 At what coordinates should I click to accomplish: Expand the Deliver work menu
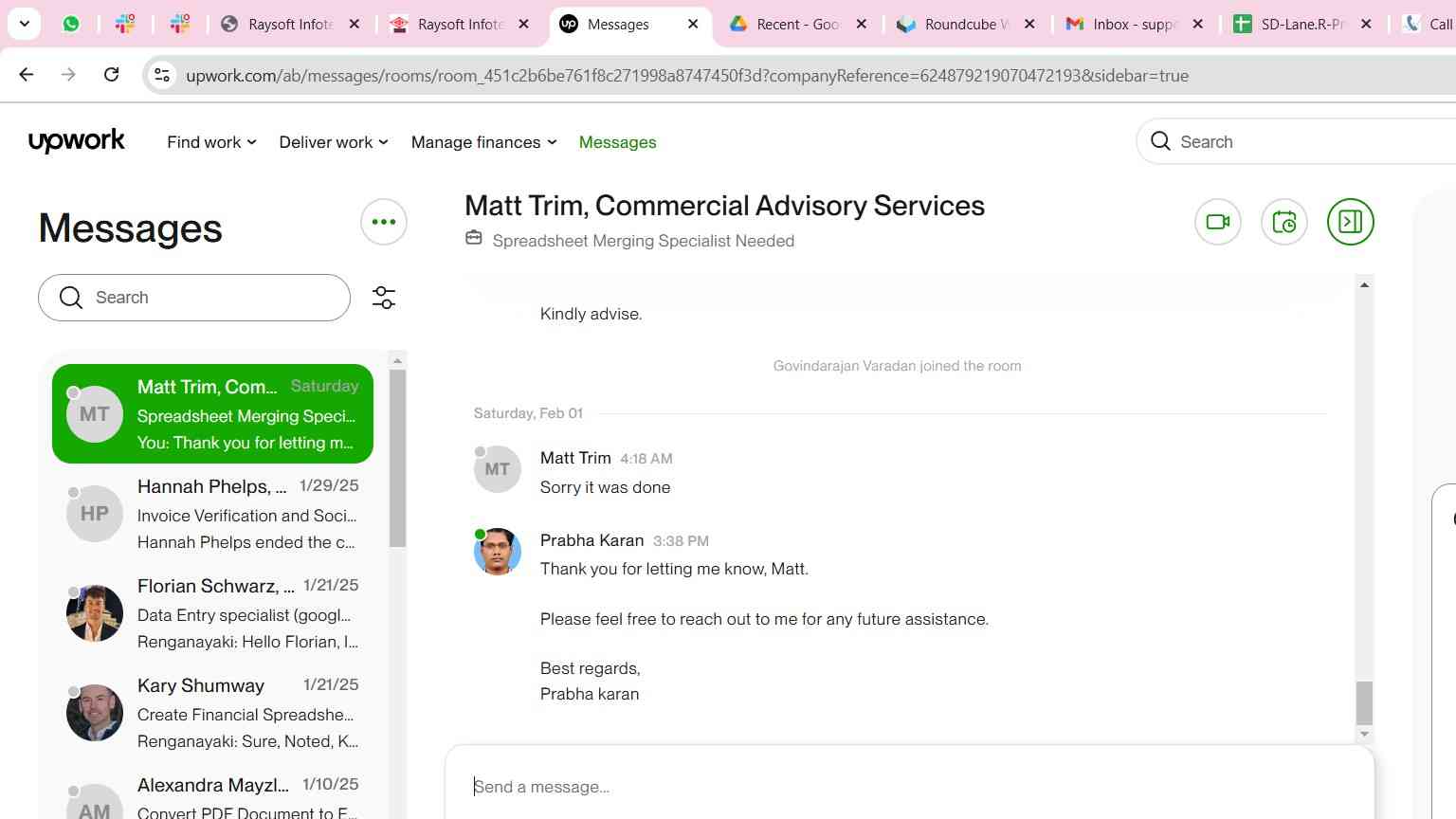click(334, 142)
